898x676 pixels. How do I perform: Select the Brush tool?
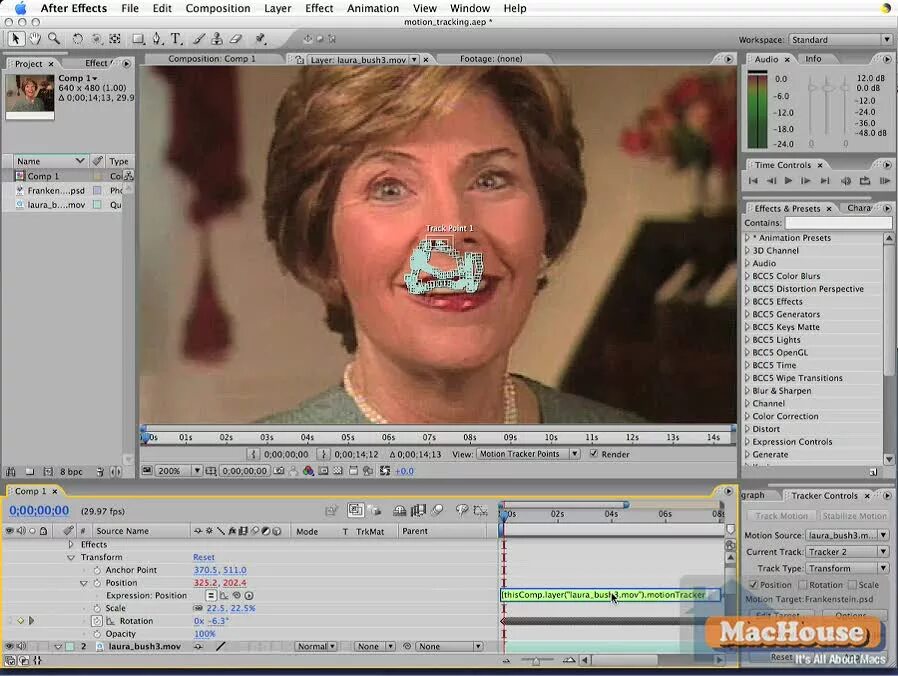tap(199, 39)
